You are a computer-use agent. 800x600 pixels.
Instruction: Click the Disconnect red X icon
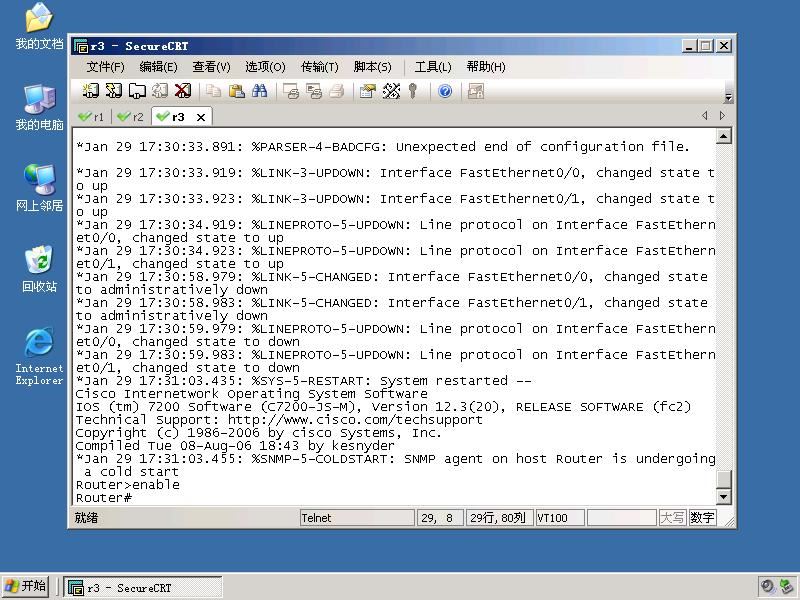coord(183,91)
